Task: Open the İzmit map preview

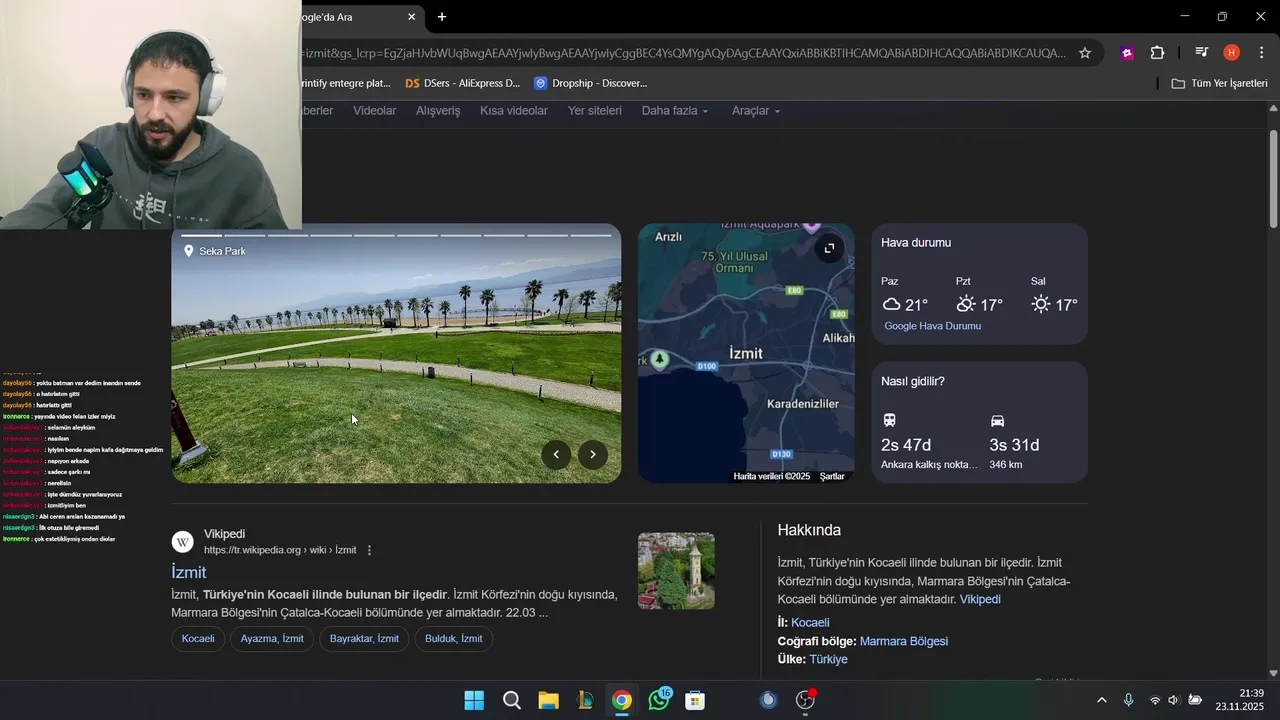Action: point(746,353)
